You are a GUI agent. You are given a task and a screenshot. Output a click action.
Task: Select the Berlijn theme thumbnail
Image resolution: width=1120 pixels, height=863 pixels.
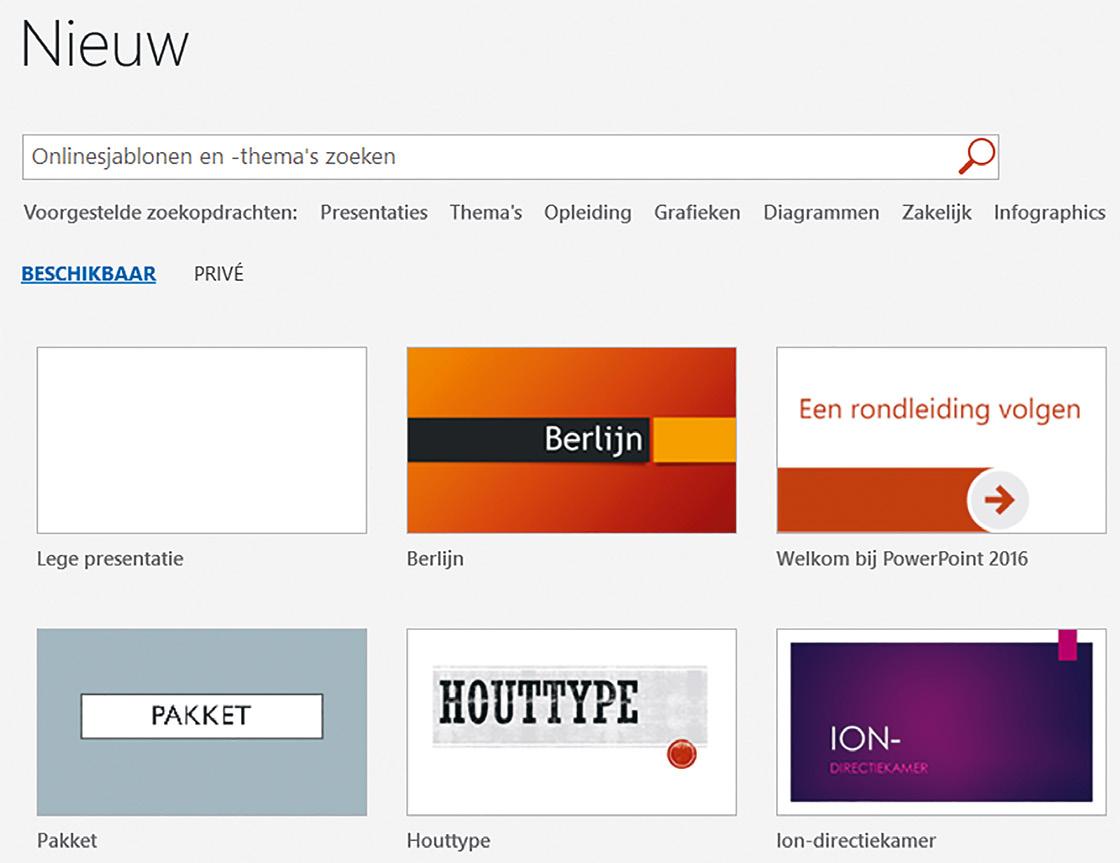(x=571, y=440)
